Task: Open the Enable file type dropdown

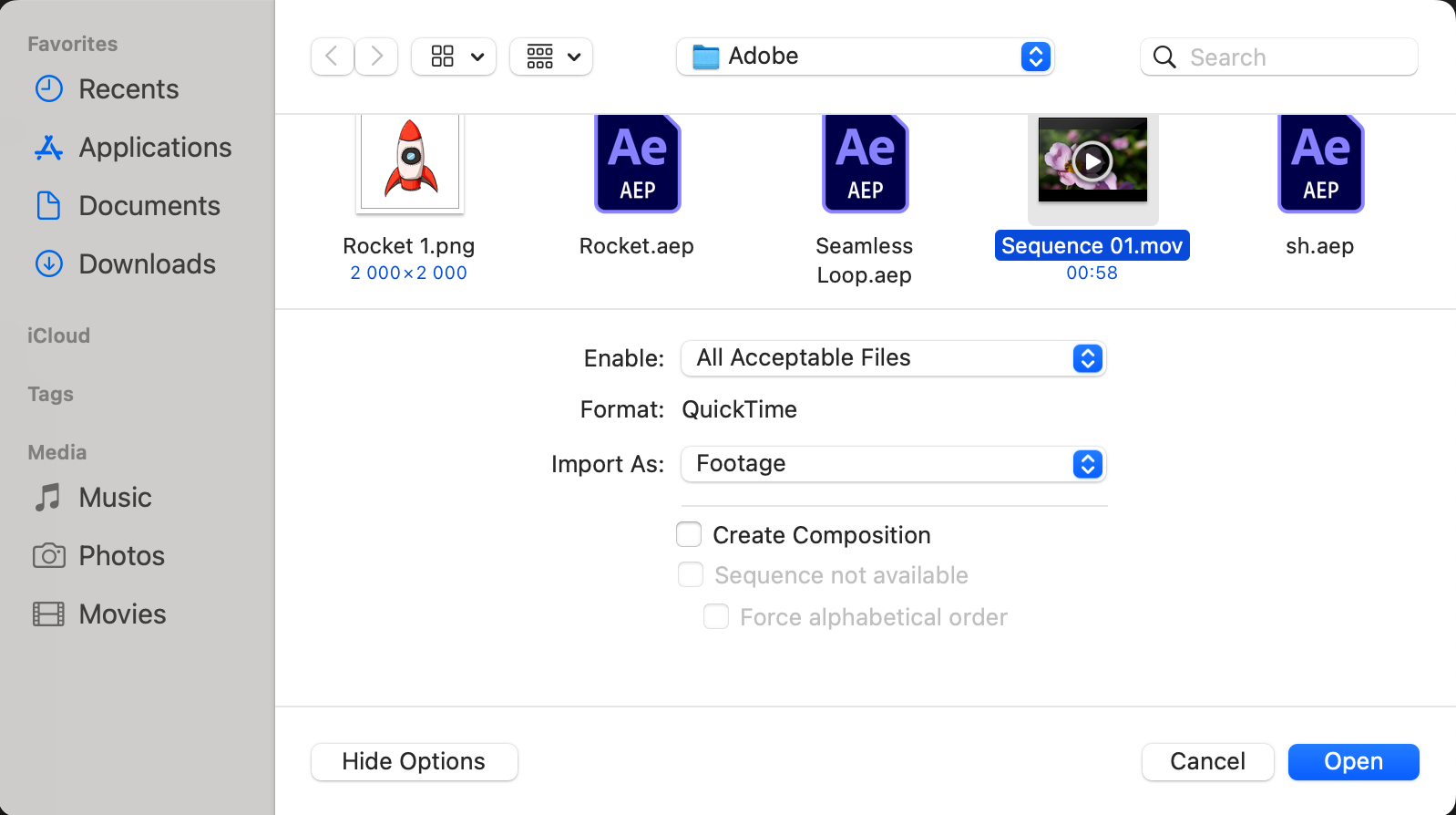Action: pos(893,358)
